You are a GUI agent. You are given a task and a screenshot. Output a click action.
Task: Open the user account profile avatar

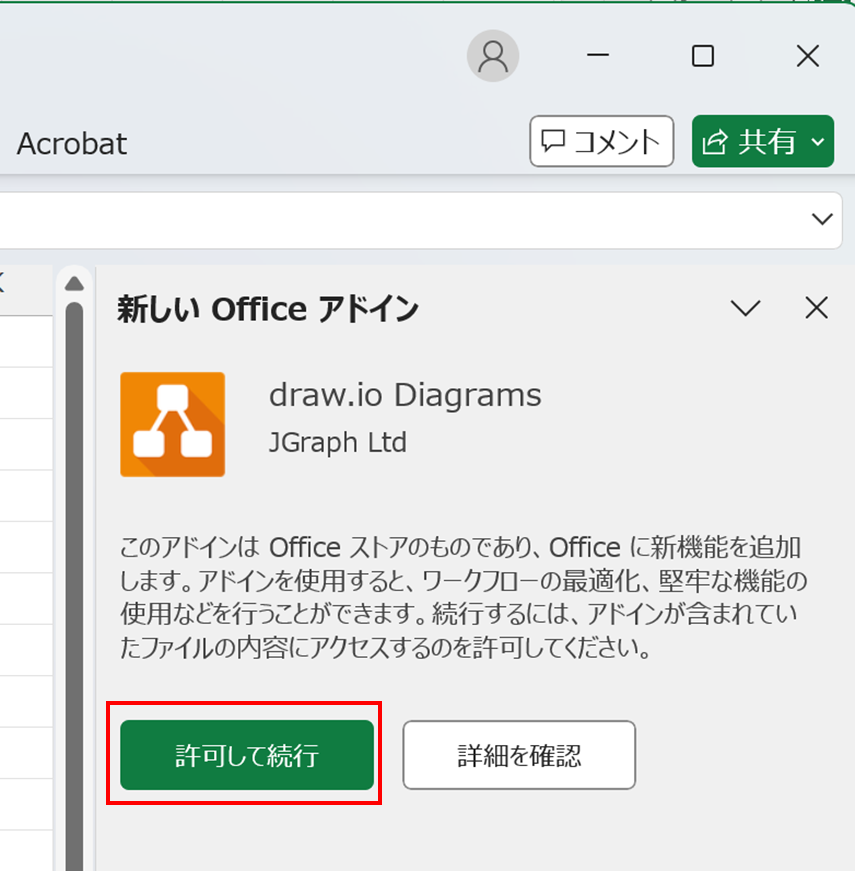click(493, 56)
